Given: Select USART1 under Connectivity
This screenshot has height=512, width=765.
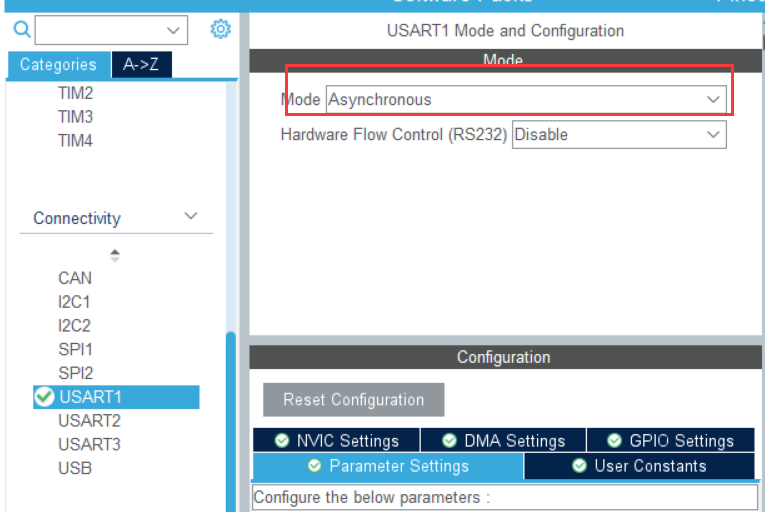Looking at the screenshot, I should (116, 397).
